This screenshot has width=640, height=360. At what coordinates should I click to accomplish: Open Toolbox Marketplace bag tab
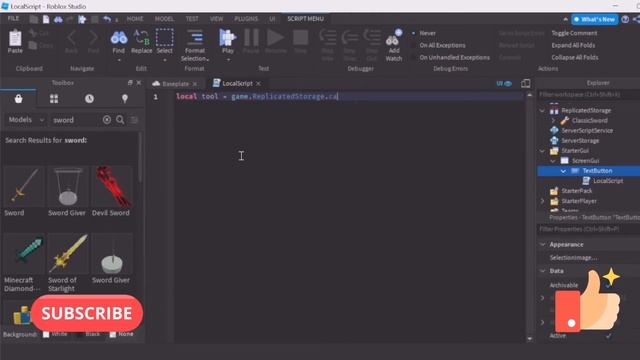pyautogui.click(x=18, y=99)
